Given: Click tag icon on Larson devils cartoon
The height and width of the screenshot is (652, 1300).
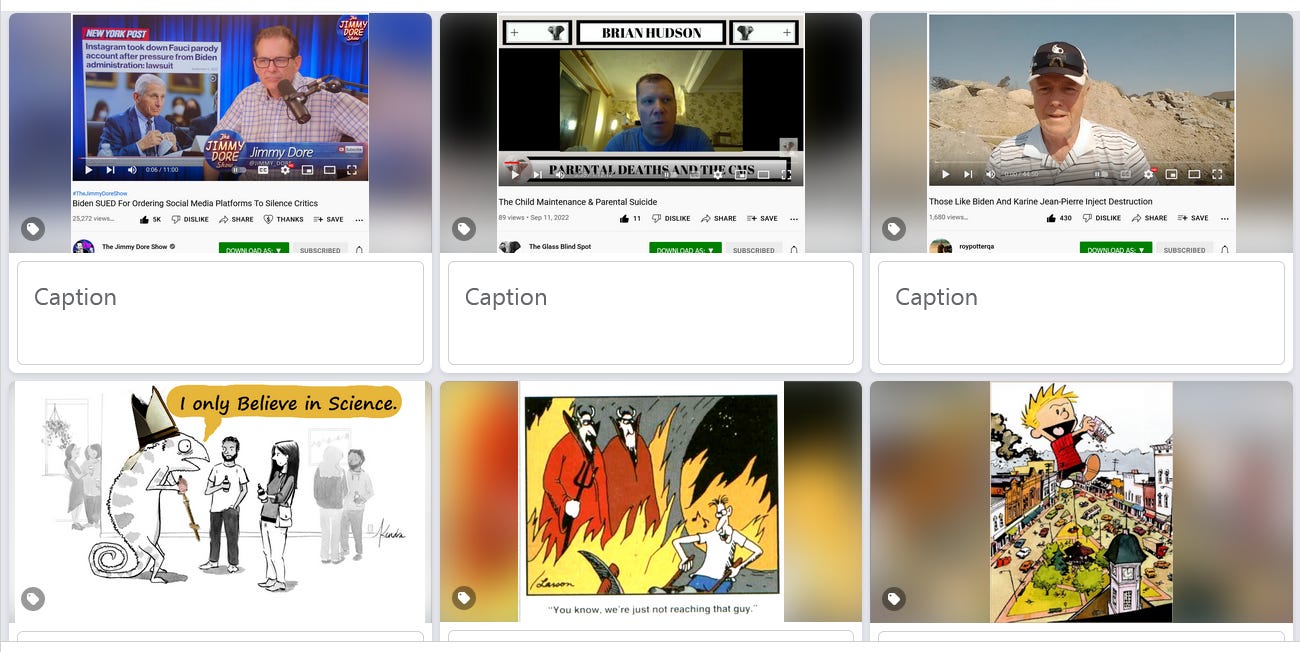Looking at the screenshot, I should tap(464, 599).
